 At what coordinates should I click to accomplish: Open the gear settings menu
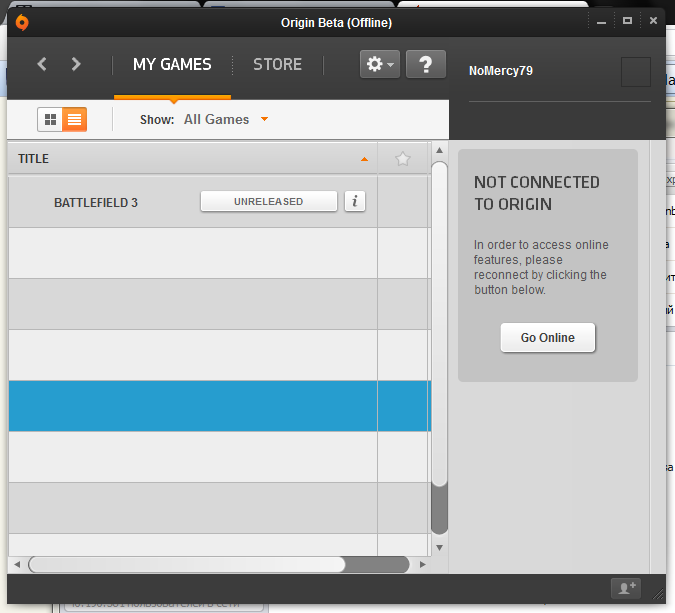[x=380, y=64]
